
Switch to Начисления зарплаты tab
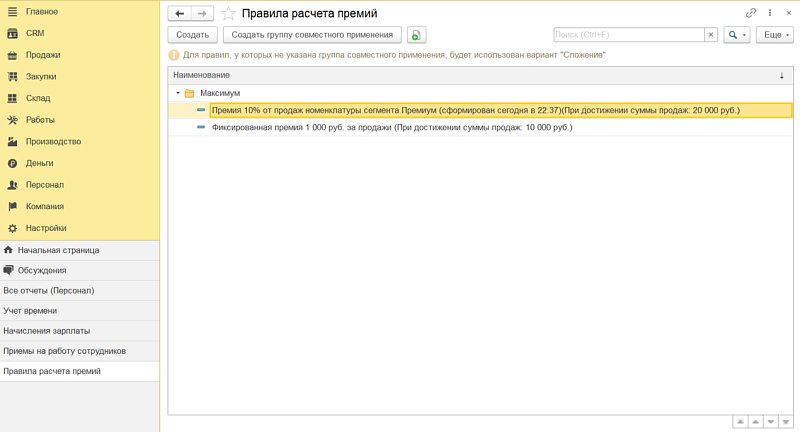click(80, 331)
